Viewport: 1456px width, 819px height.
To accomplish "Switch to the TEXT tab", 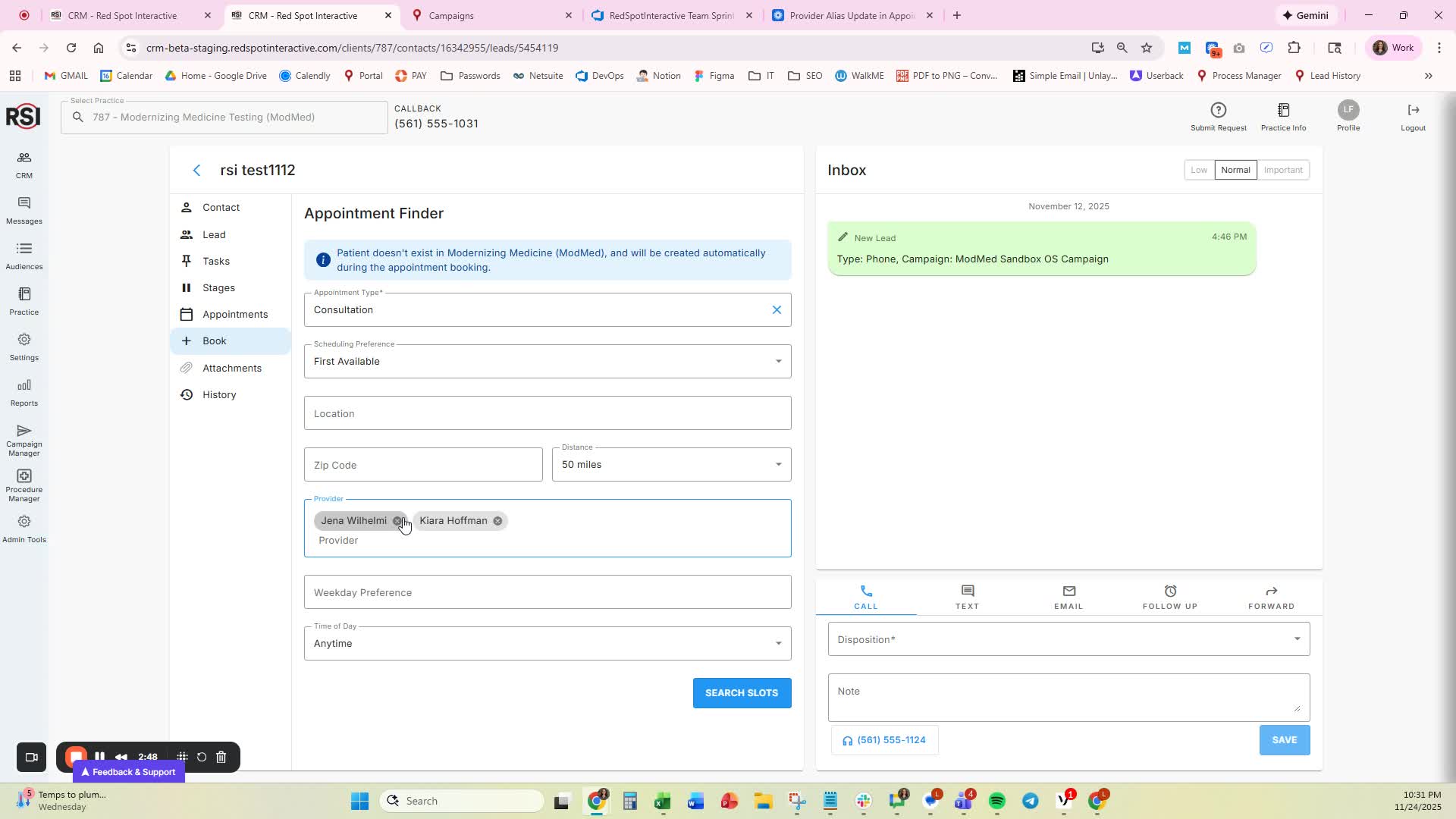I will (x=967, y=597).
